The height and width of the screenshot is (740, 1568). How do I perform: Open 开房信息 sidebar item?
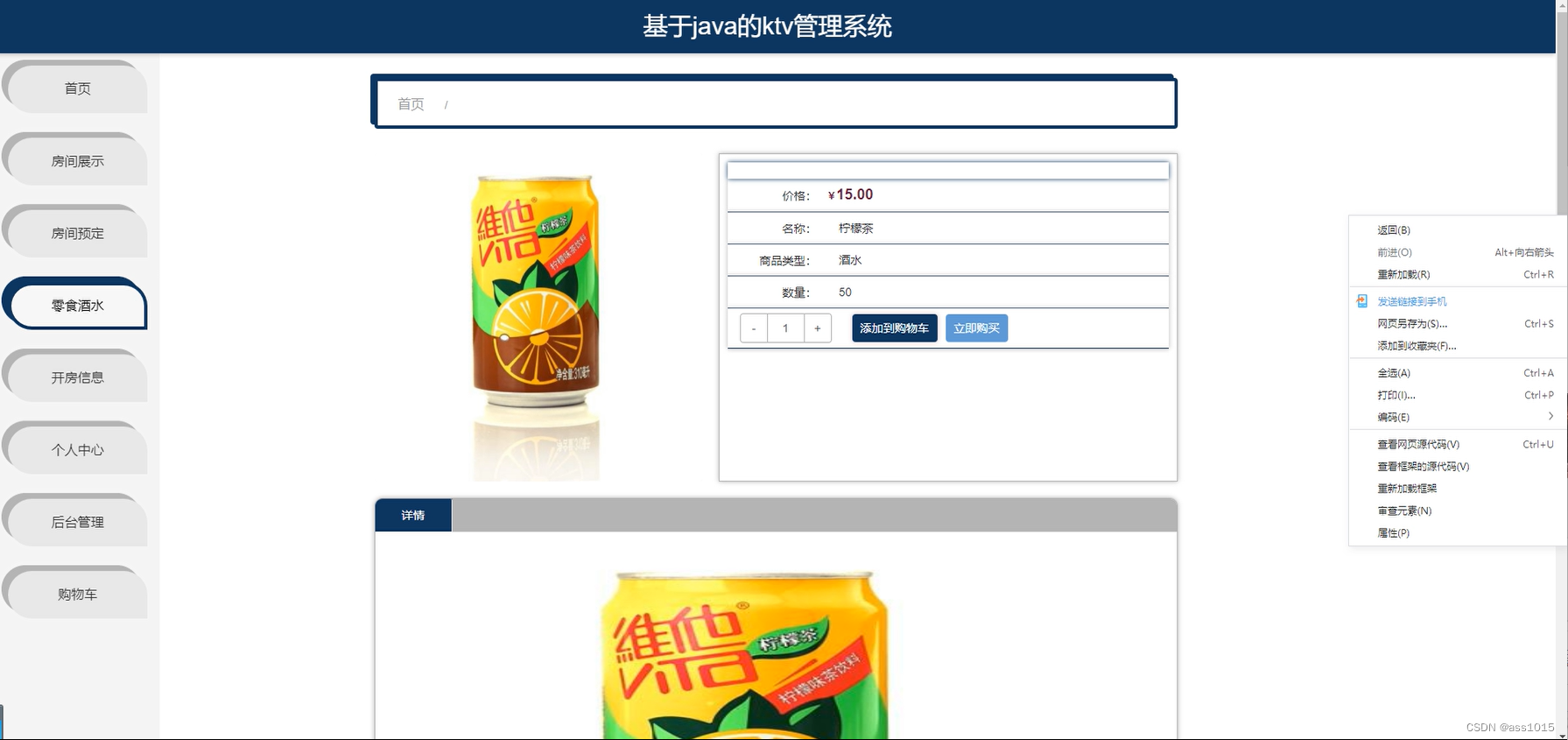click(x=77, y=377)
